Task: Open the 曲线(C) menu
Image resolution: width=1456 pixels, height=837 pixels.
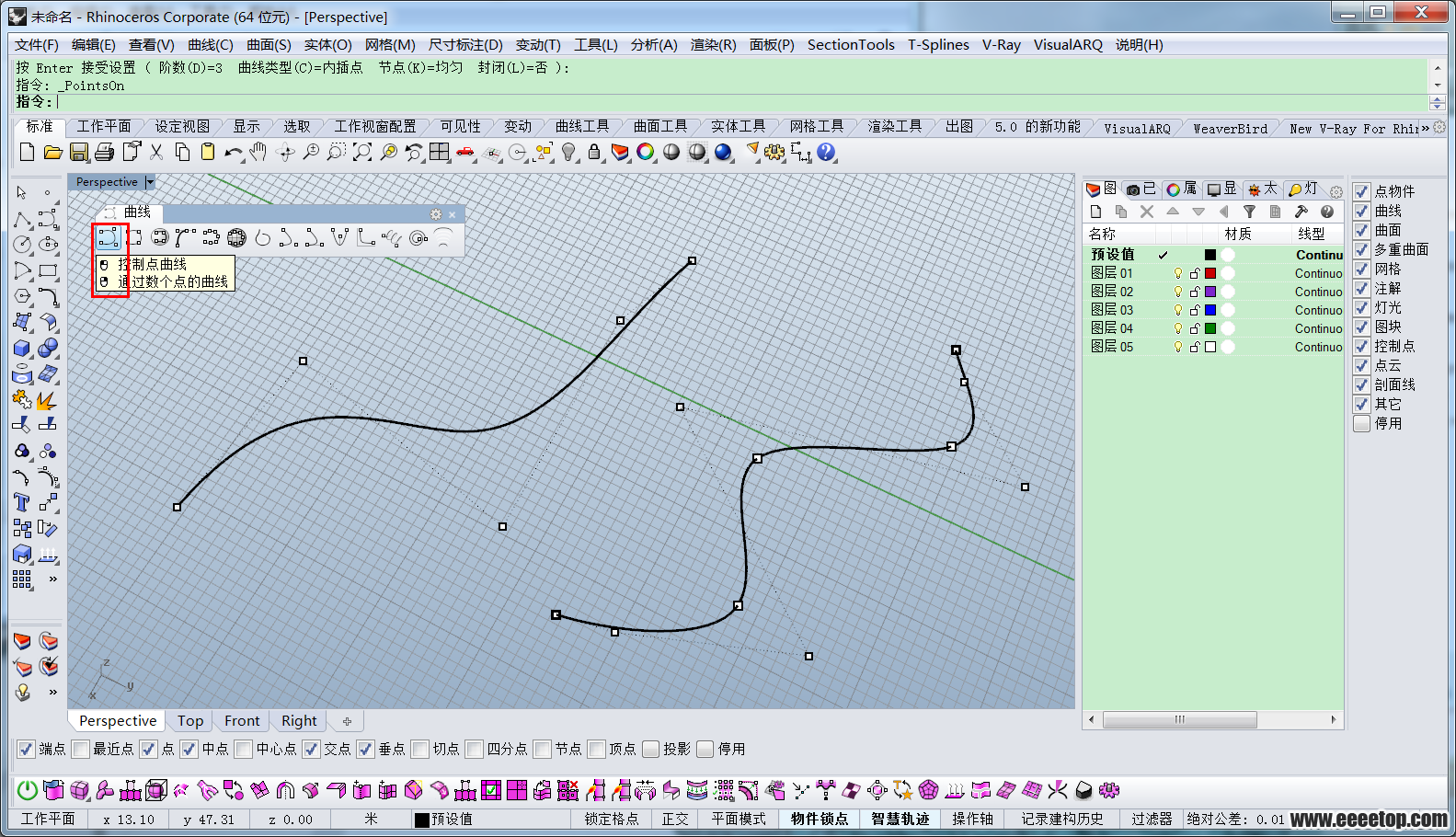Action: (x=211, y=45)
